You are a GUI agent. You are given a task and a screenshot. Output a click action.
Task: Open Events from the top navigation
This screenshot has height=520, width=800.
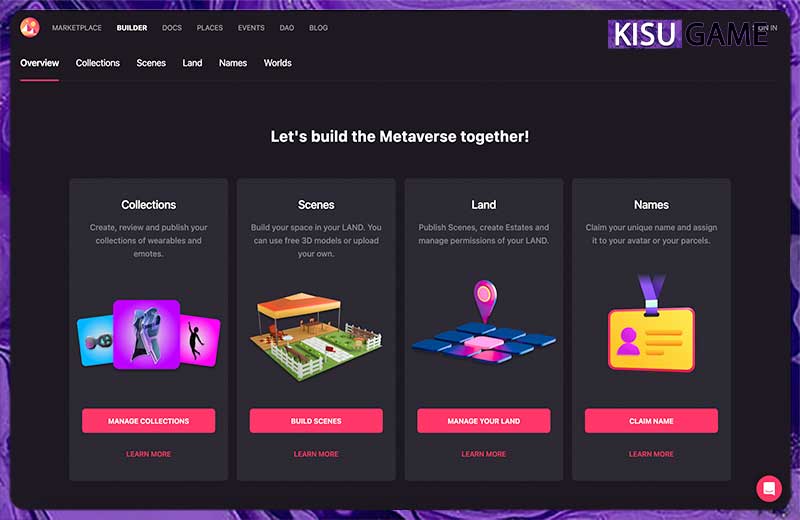click(x=251, y=28)
